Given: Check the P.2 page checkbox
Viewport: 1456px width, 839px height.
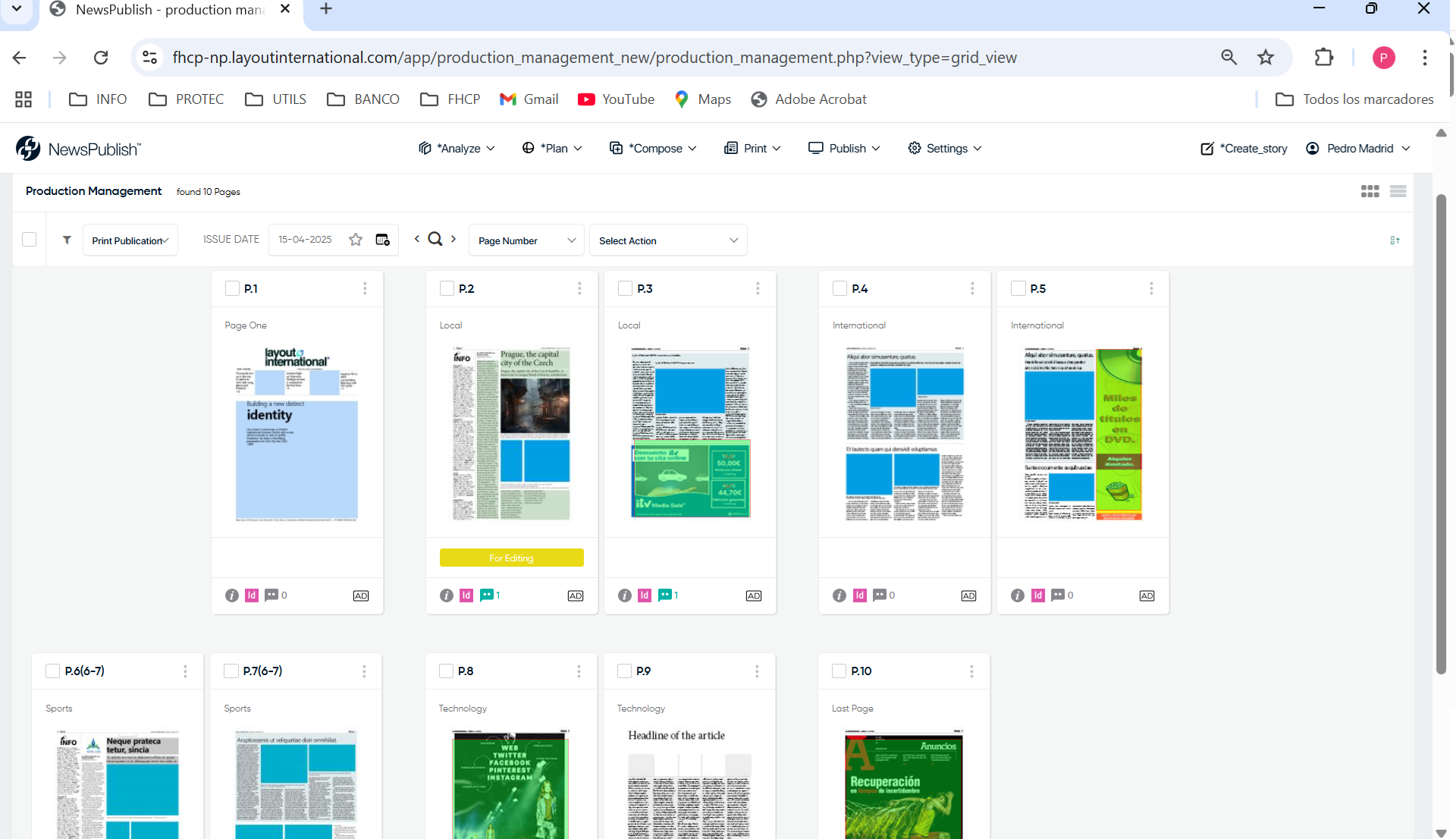Looking at the screenshot, I should click(447, 288).
